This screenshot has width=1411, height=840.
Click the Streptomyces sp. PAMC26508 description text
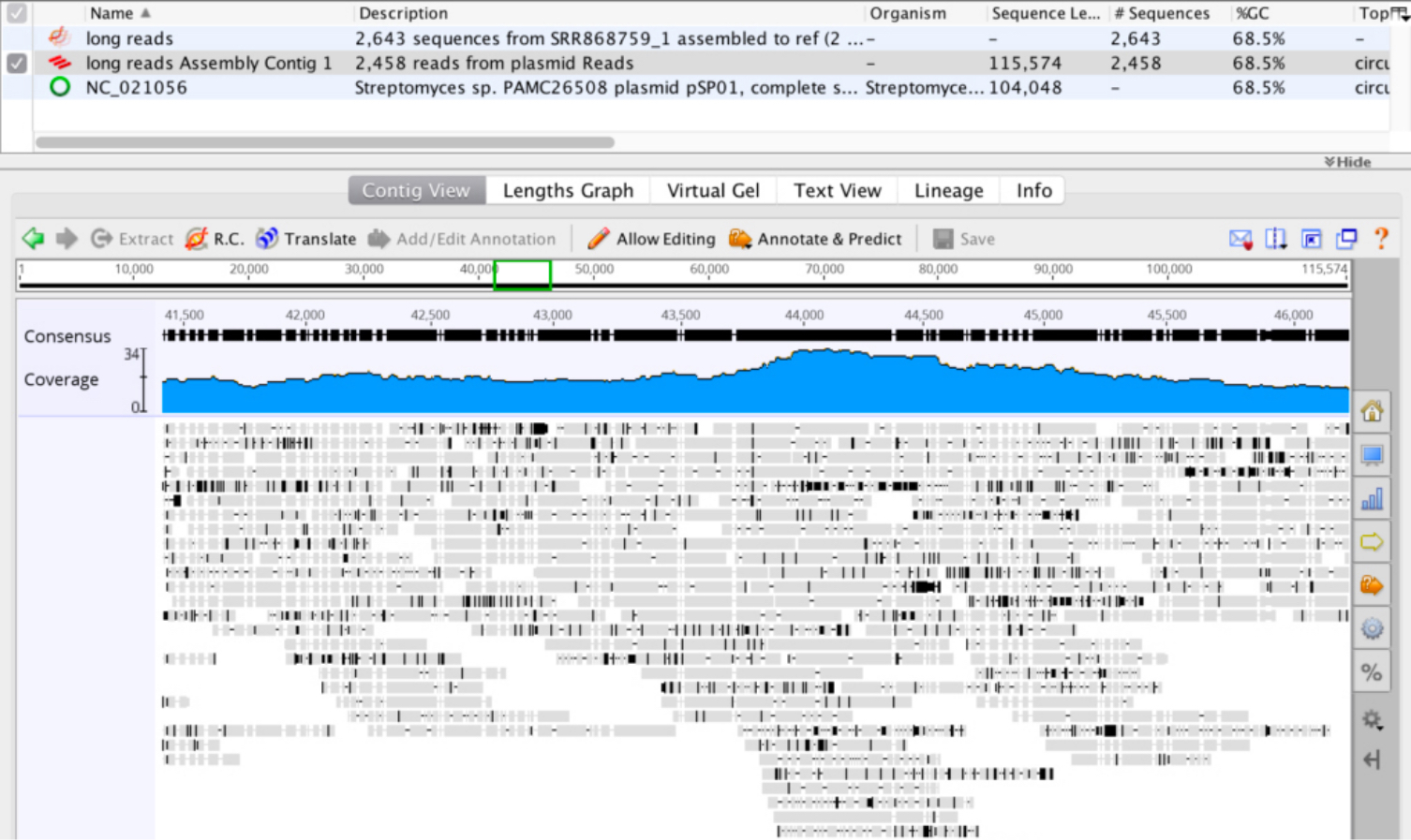[x=605, y=87]
